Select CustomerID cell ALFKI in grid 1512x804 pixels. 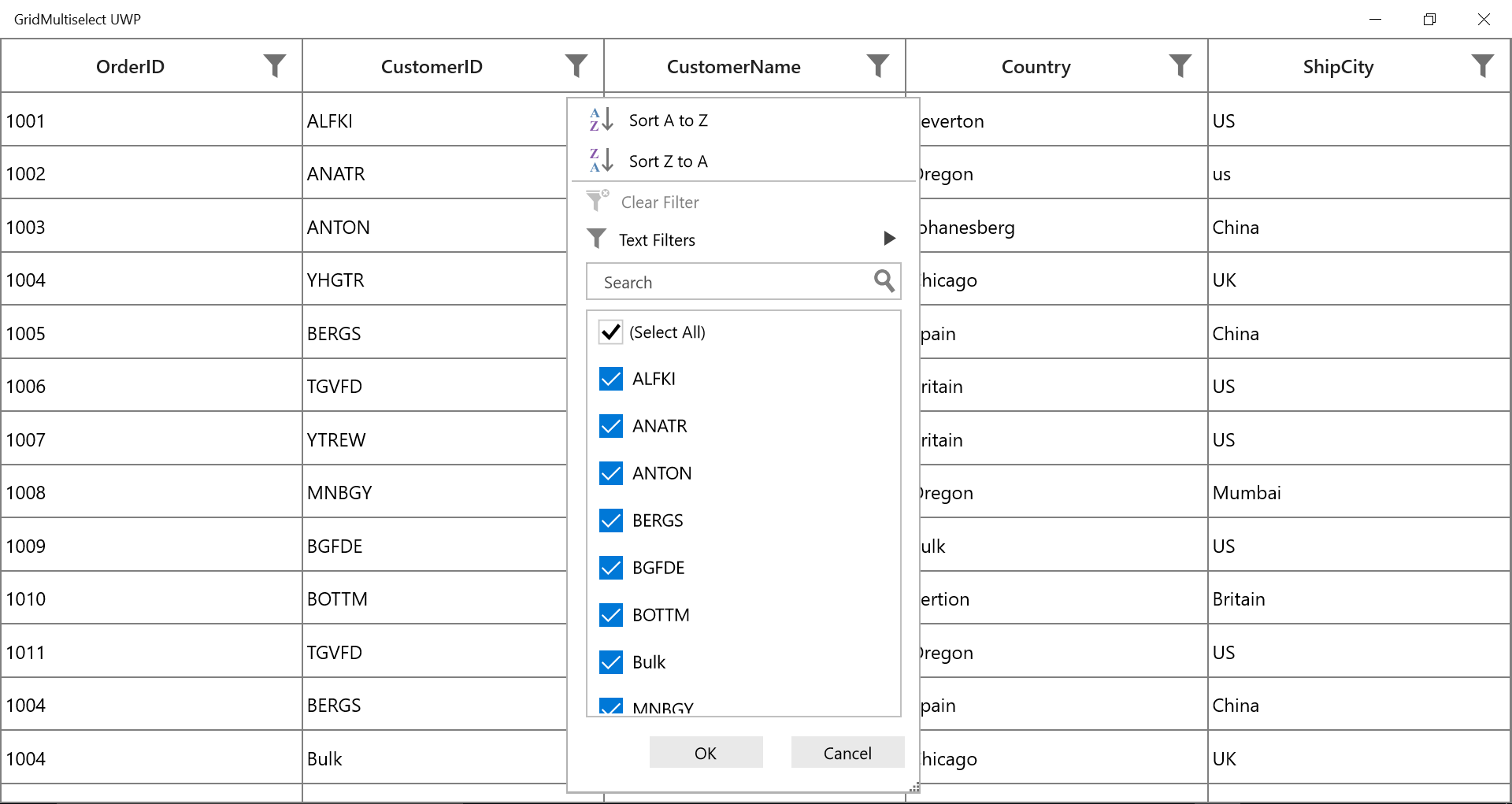tap(435, 120)
